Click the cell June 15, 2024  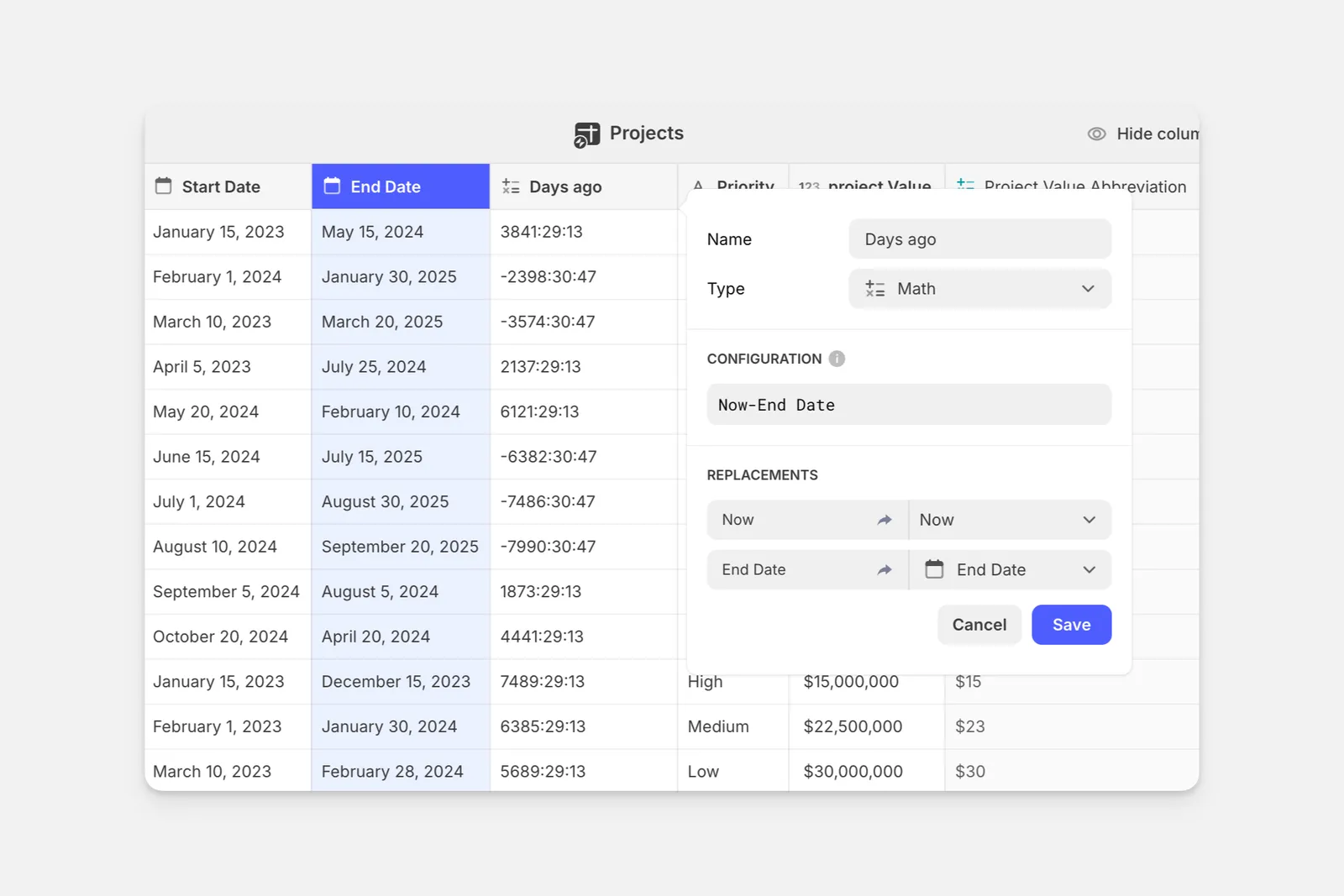(x=228, y=457)
